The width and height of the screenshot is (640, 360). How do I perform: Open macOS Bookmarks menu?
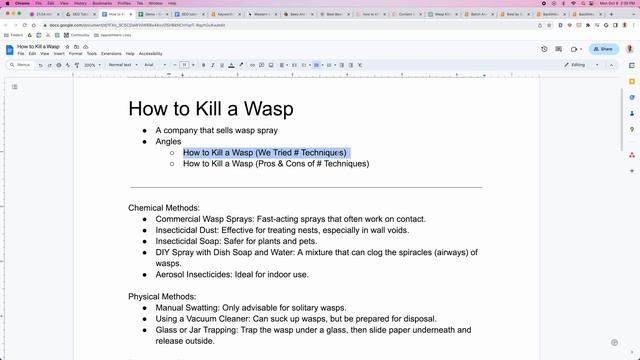[x=102, y=3]
